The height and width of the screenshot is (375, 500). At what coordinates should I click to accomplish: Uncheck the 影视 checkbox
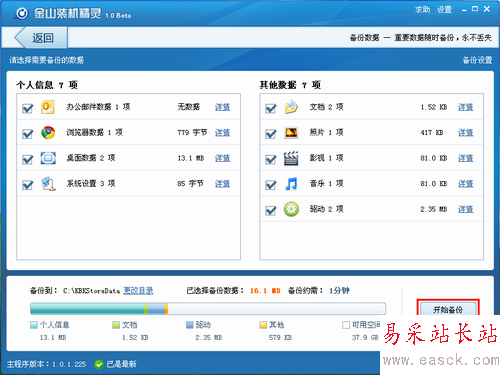pos(271,159)
